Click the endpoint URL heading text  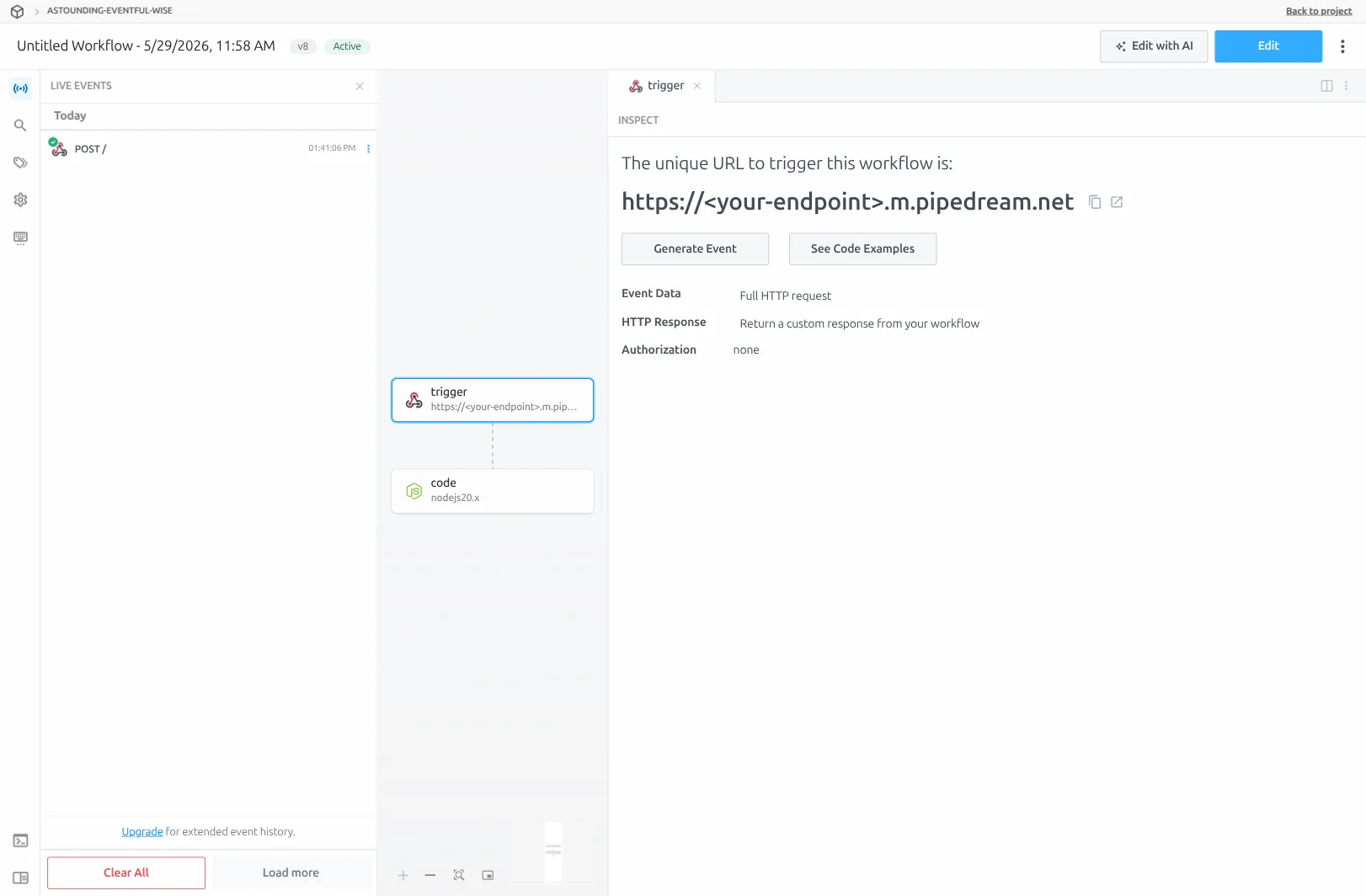click(847, 202)
